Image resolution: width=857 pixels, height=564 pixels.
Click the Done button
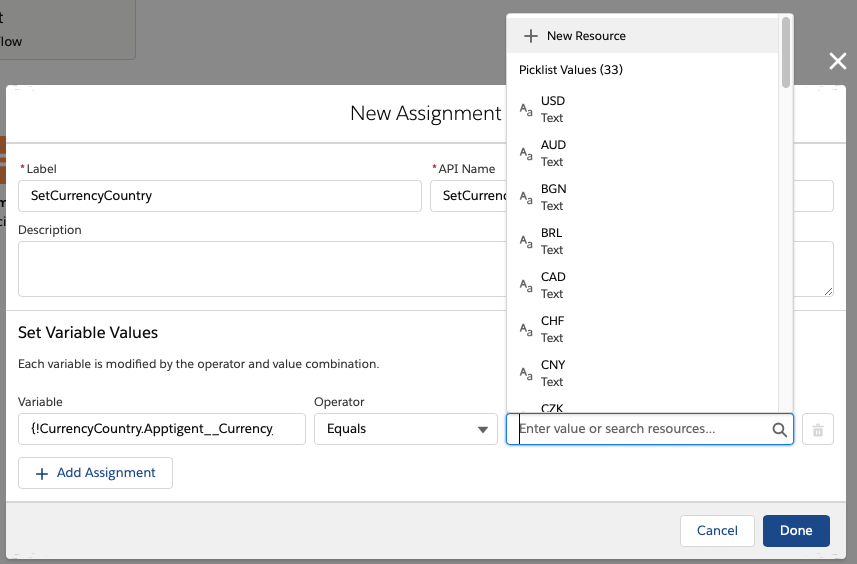click(796, 531)
